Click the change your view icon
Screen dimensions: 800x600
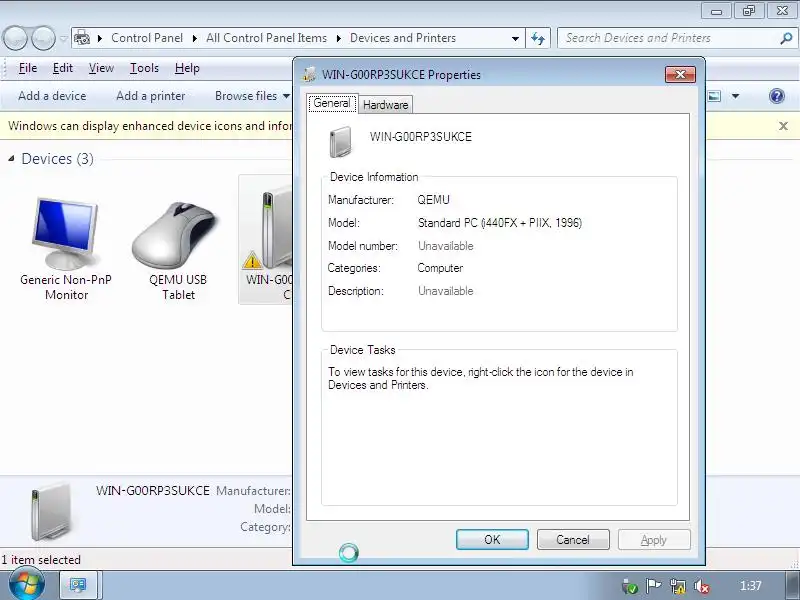714,96
